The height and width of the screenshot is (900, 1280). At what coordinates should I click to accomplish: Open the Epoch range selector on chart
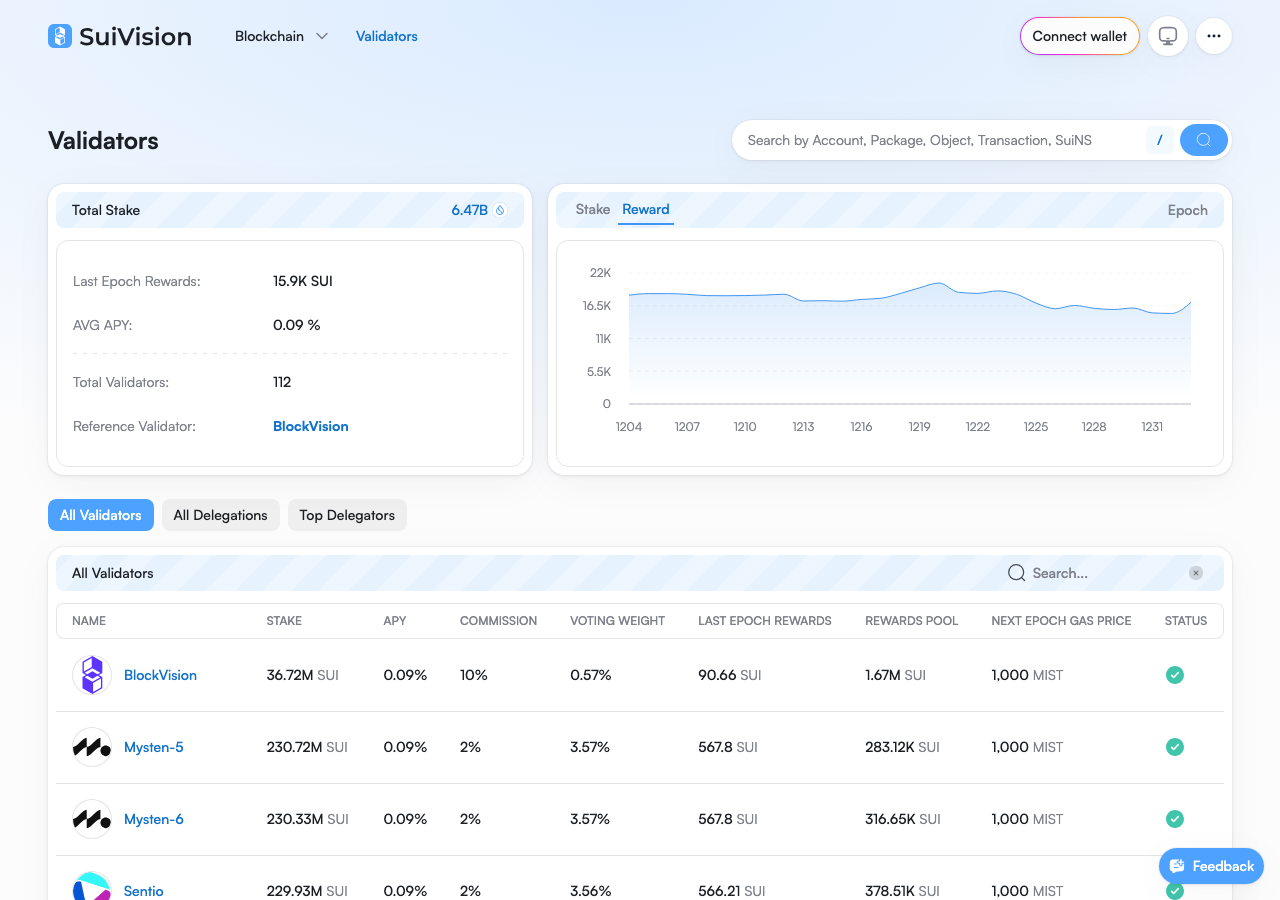(x=1188, y=210)
